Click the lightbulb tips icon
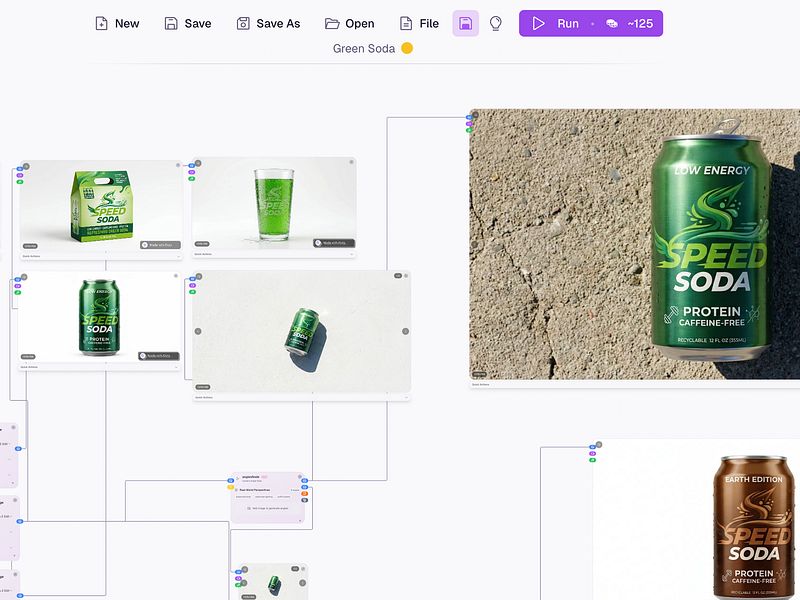 tap(495, 23)
